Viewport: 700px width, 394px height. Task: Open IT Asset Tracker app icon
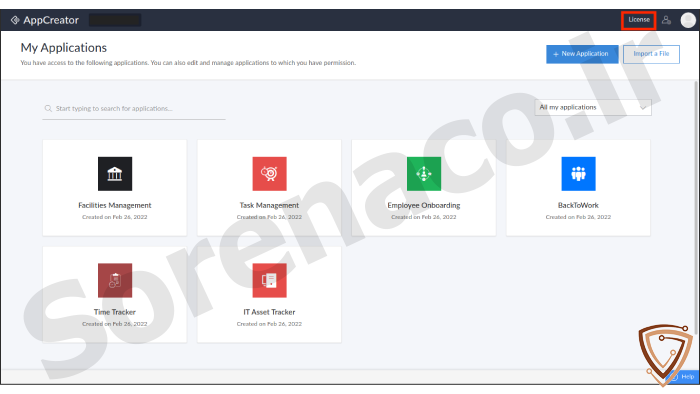(269, 280)
